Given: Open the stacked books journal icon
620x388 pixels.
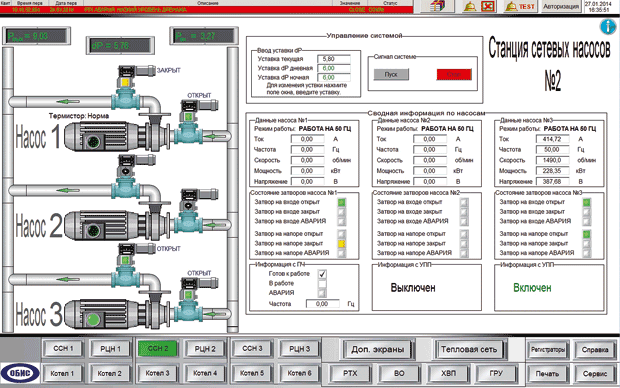Looking at the screenshot, I should tap(438, 6).
